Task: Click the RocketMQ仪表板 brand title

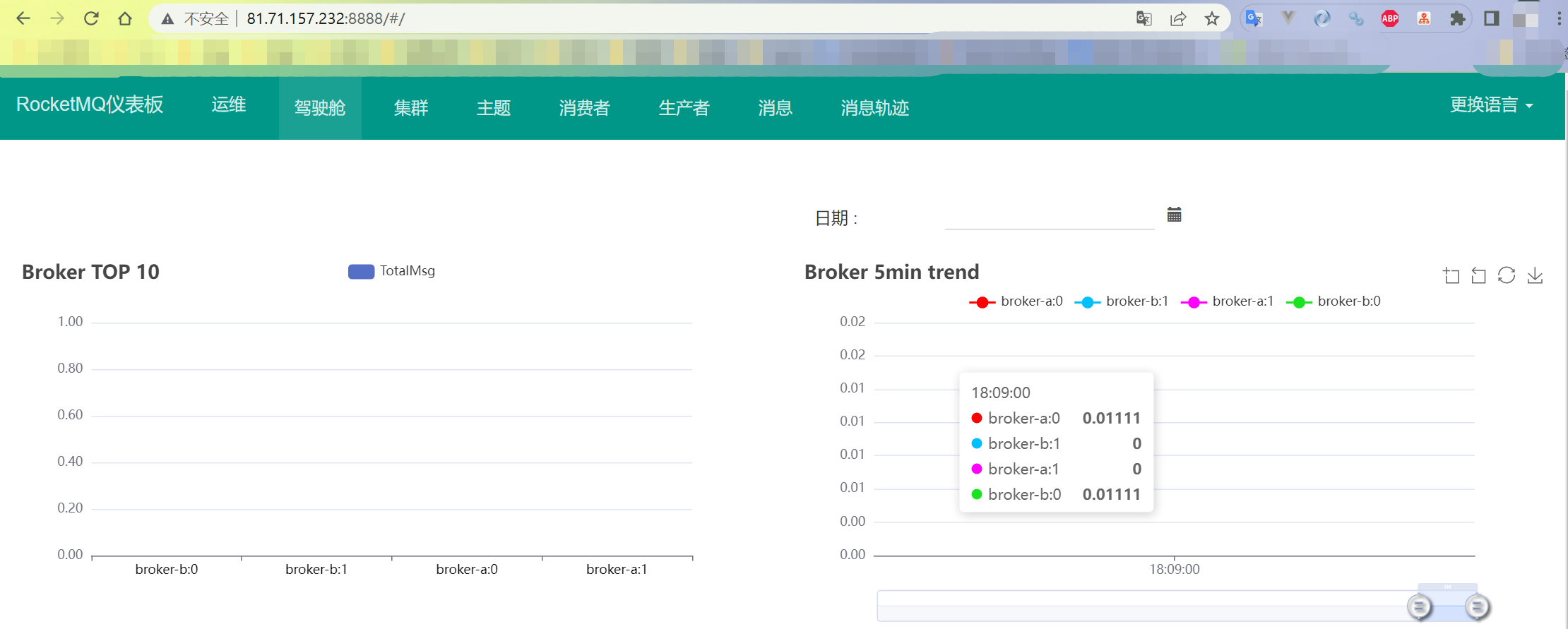Action: 90,104
